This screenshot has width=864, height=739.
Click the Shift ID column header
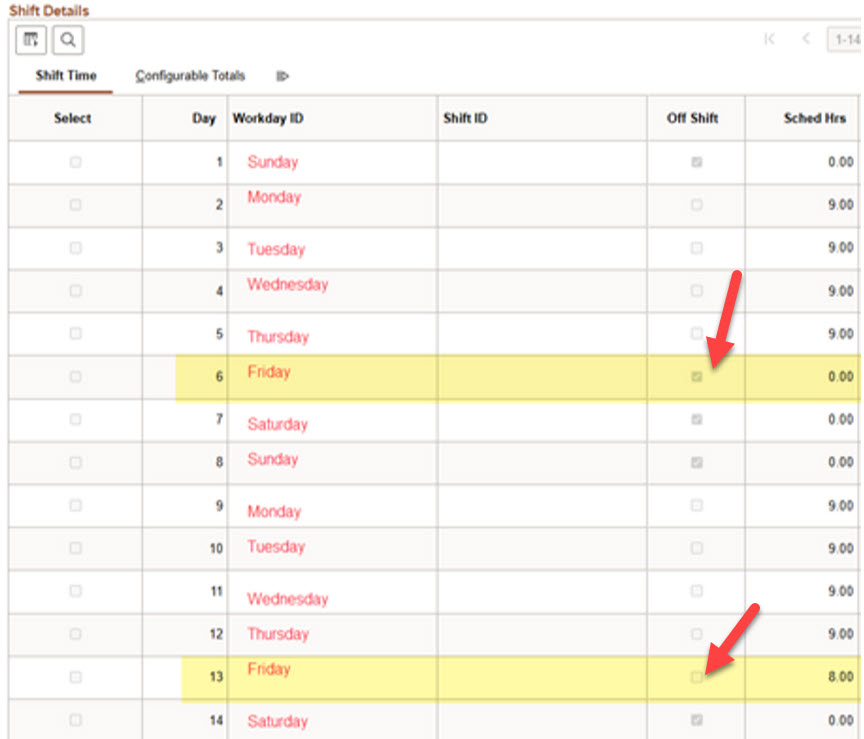465,118
